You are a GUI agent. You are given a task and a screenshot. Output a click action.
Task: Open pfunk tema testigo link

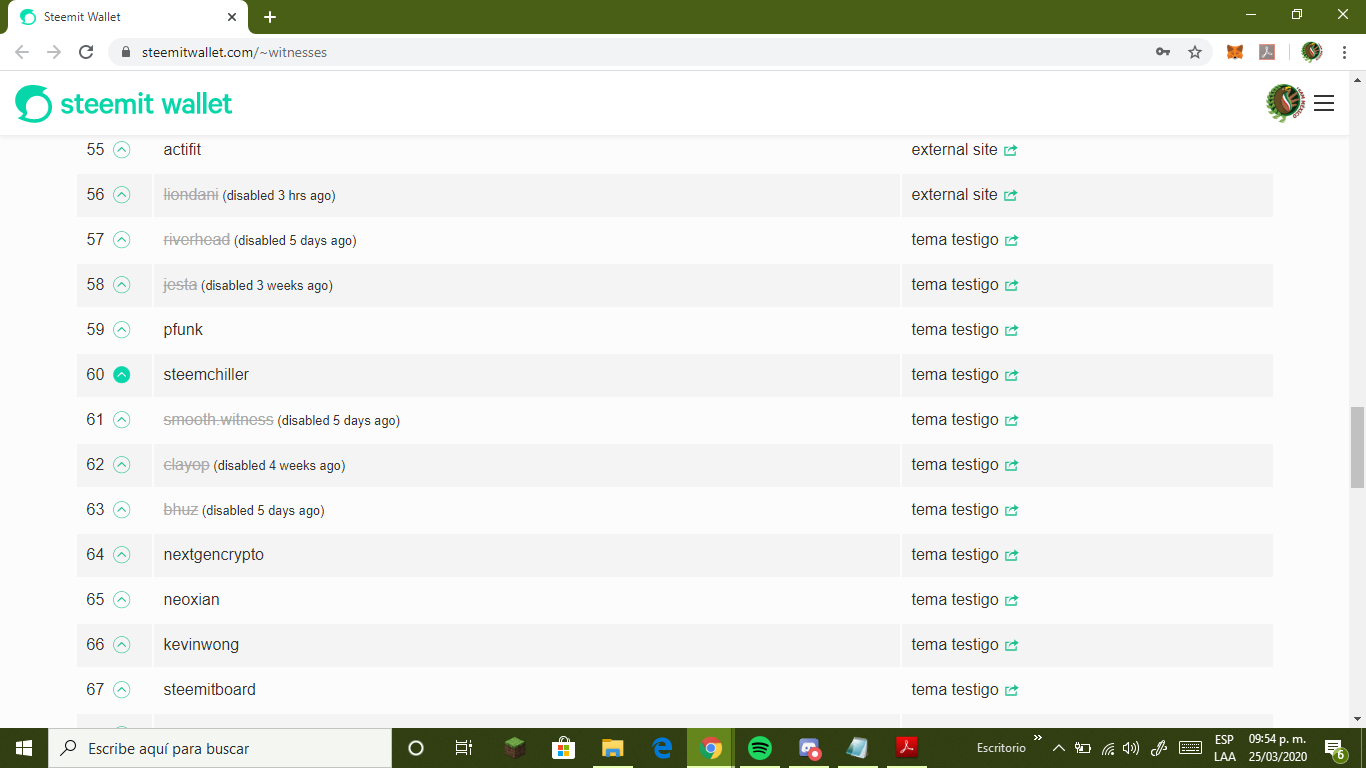pos(965,330)
